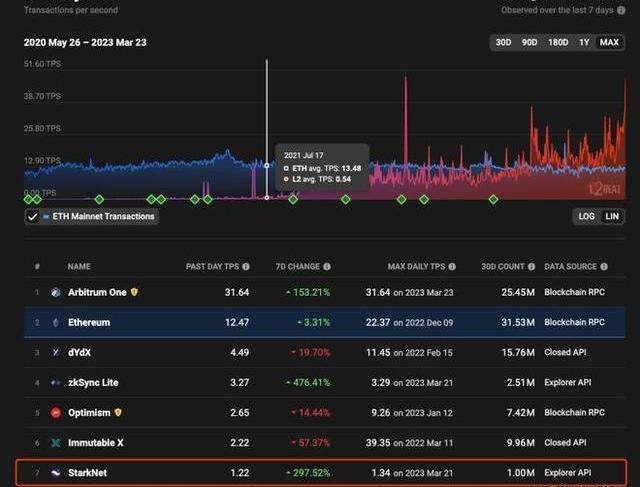
Task: Open the Optimism project link
Action: coord(89,413)
